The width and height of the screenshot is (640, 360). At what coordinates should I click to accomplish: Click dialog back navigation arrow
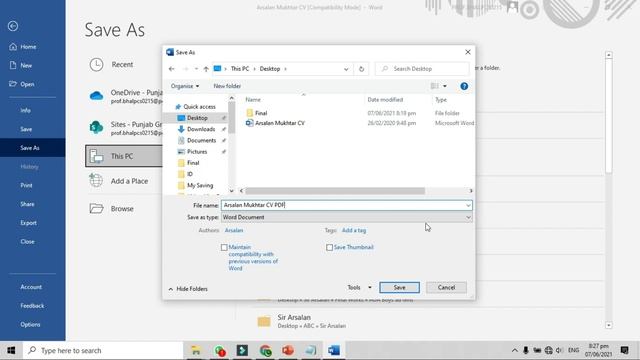coord(171,69)
